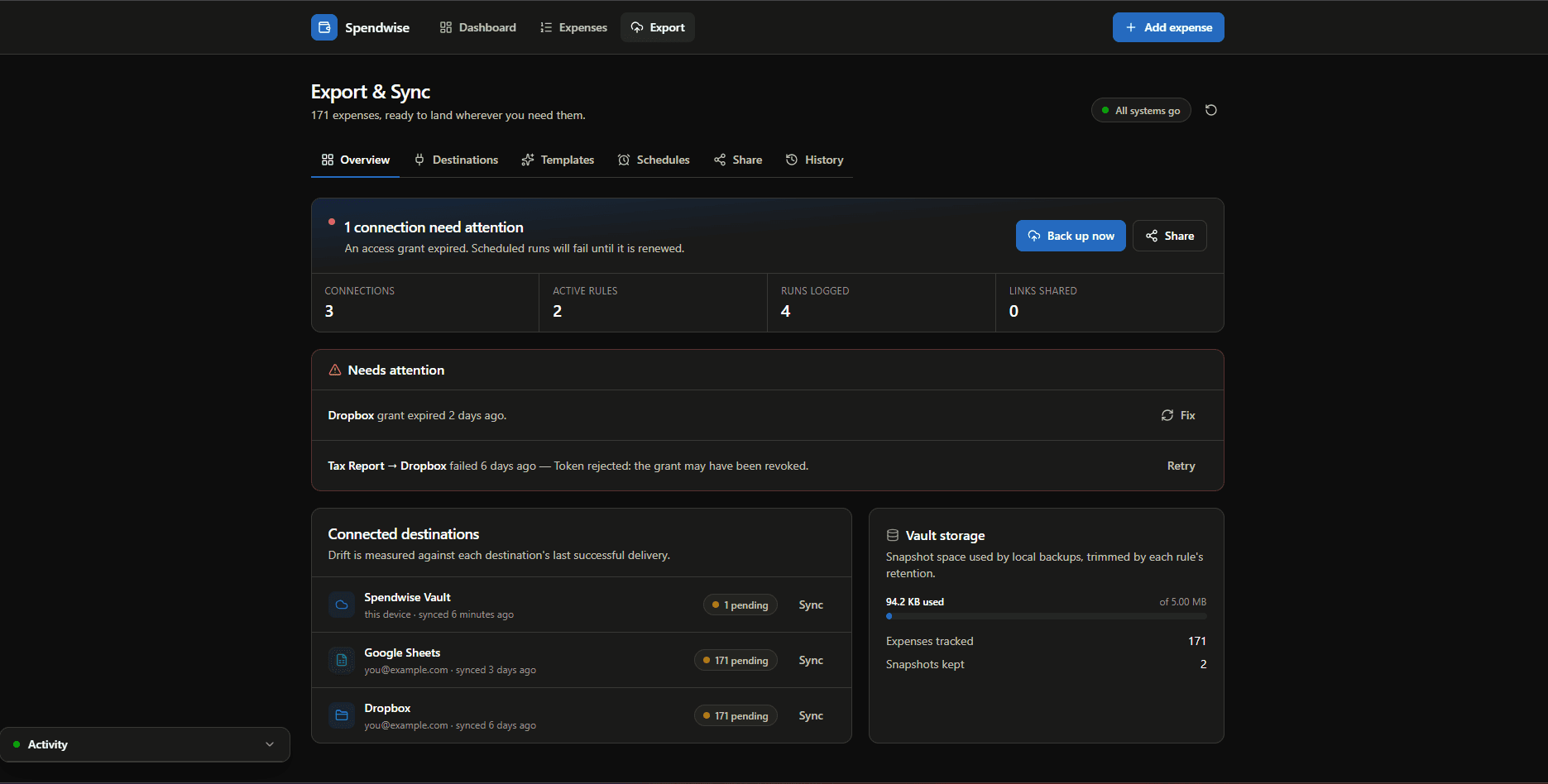Click the Back up now button
The width and height of the screenshot is (1548, 784).
coord(1071,236)
